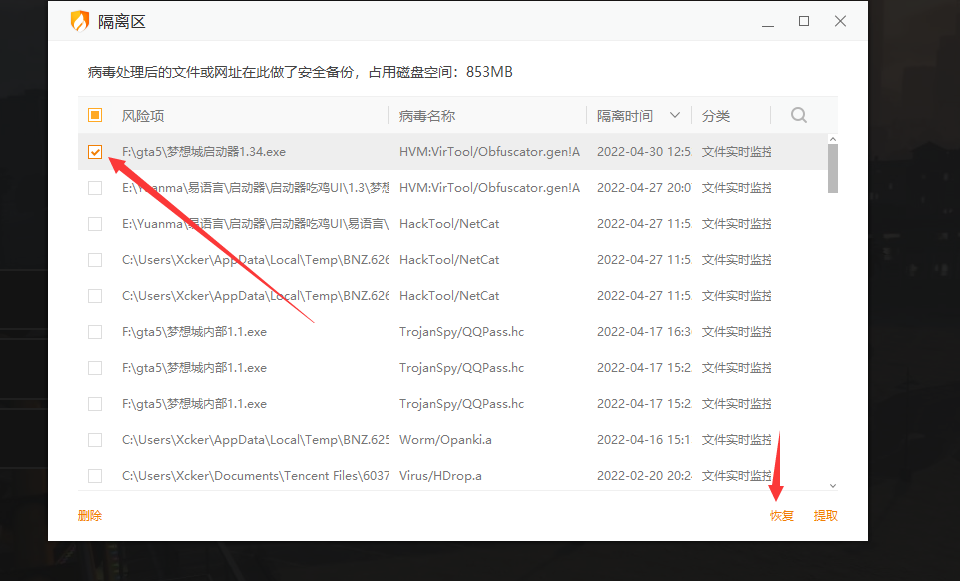Screen dimensions: 960x581
Task: Select the Tencent Files\6037 file path
Action: click(x=255, y=476)
